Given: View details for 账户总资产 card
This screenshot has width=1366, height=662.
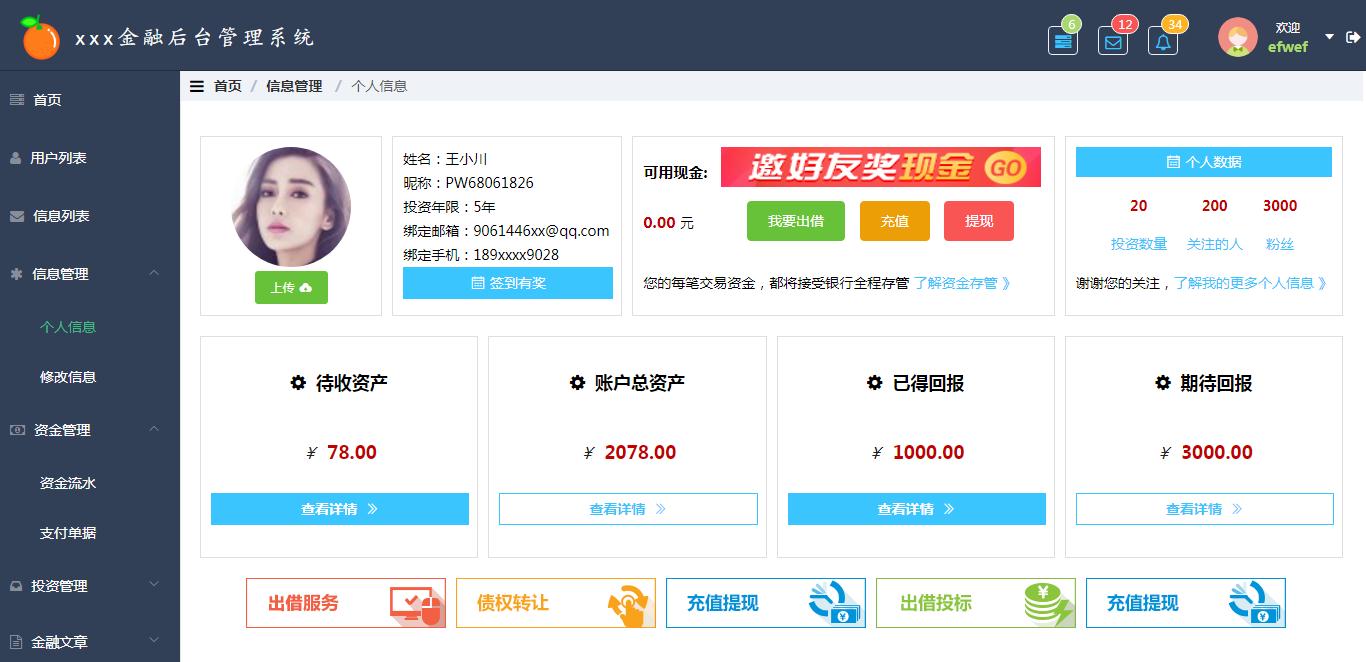Looking at the screenshot, I should (628, 509).
